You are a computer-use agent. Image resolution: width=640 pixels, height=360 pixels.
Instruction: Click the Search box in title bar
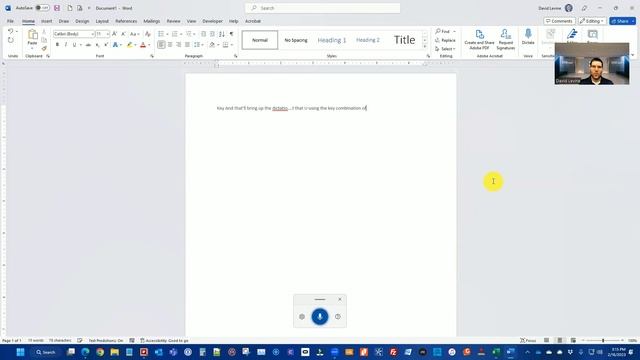322,8
